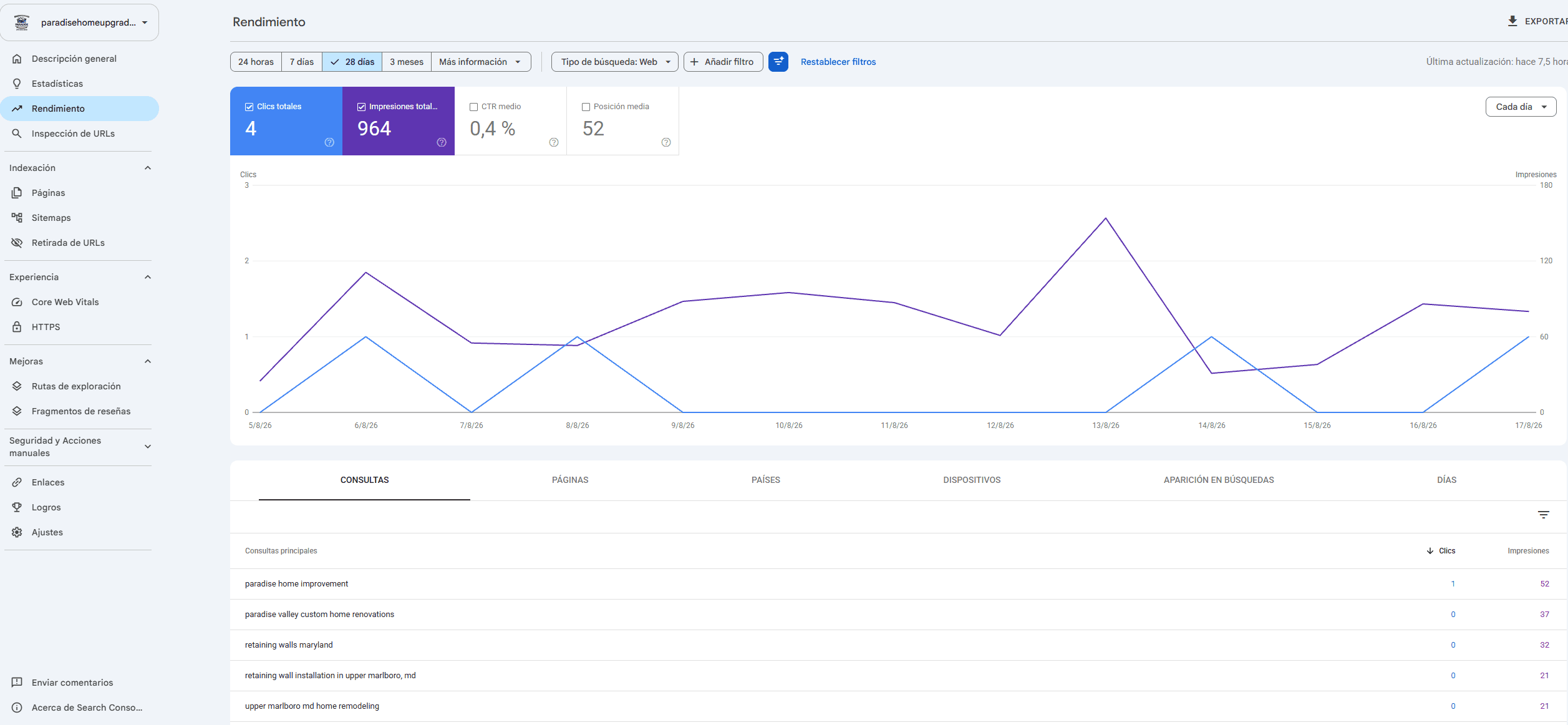
Task: Switch to the PÁGINAS tab
Action: (570, 480)
